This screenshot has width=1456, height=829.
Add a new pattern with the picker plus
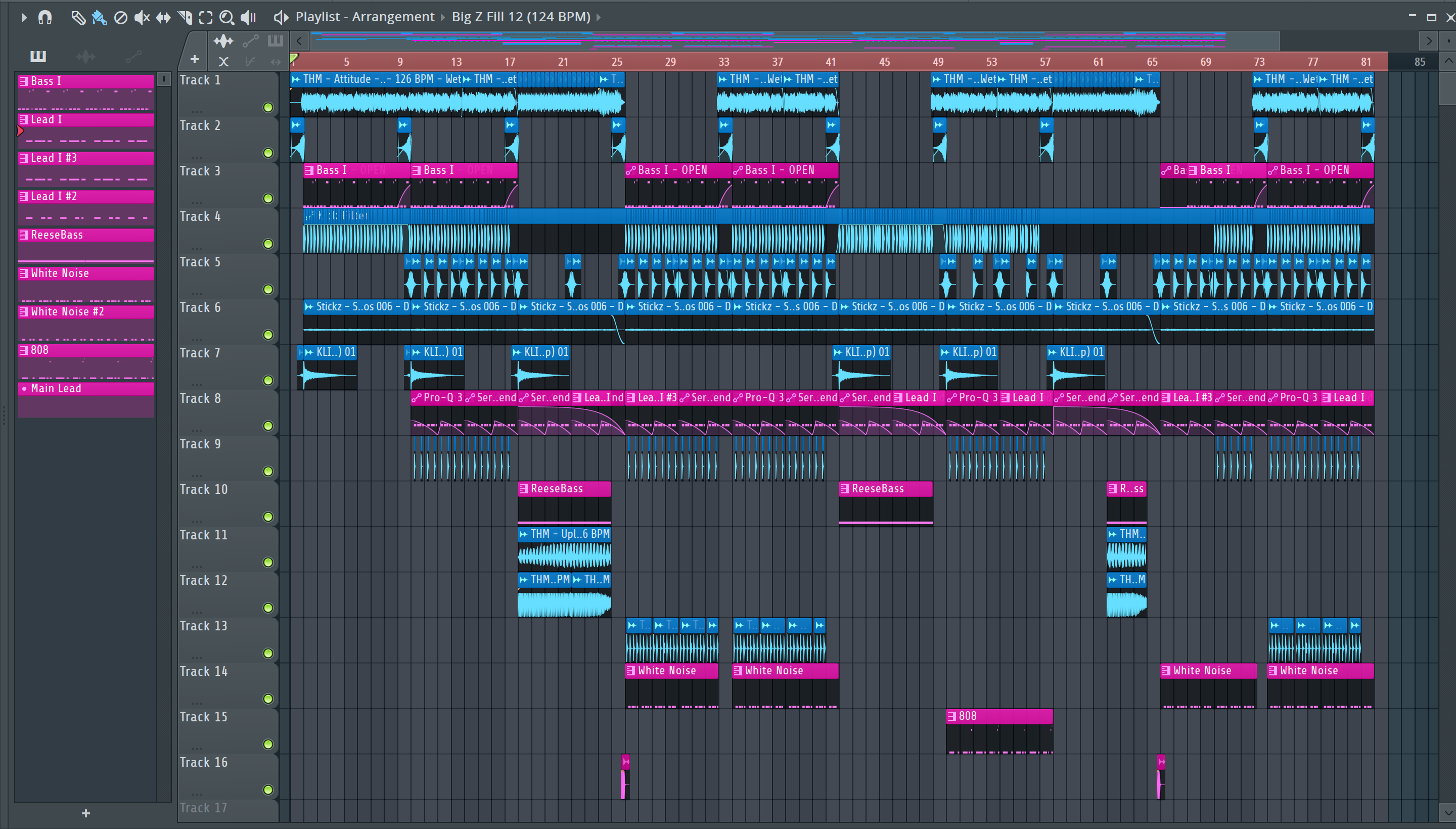pyautogui.click(x=86, y=814)
